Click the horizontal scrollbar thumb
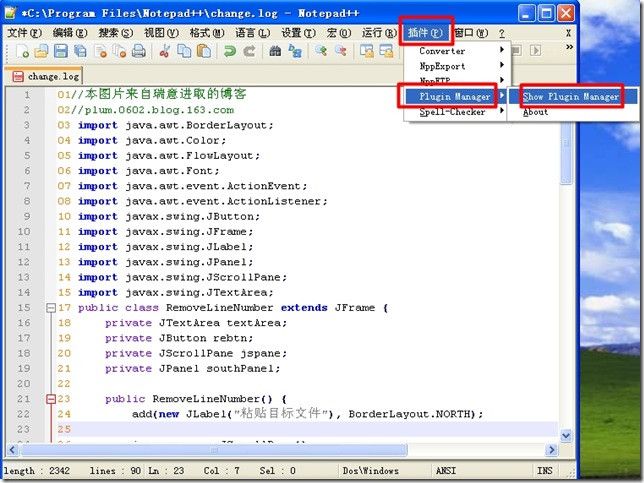Viewport: 644px width, 483px height. click(214, 450)
